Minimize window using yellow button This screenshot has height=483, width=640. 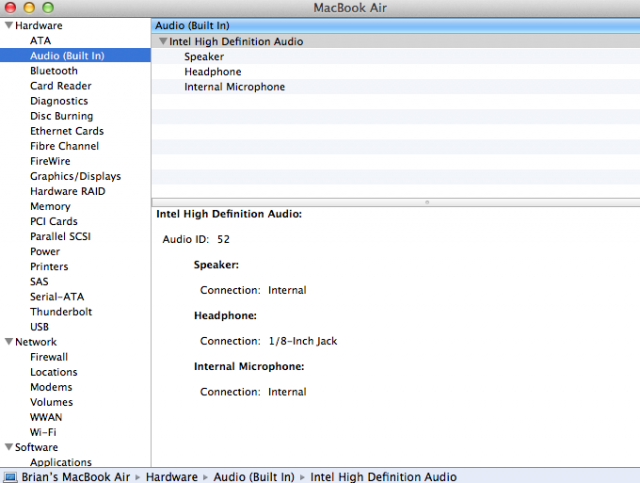(29, 7)
